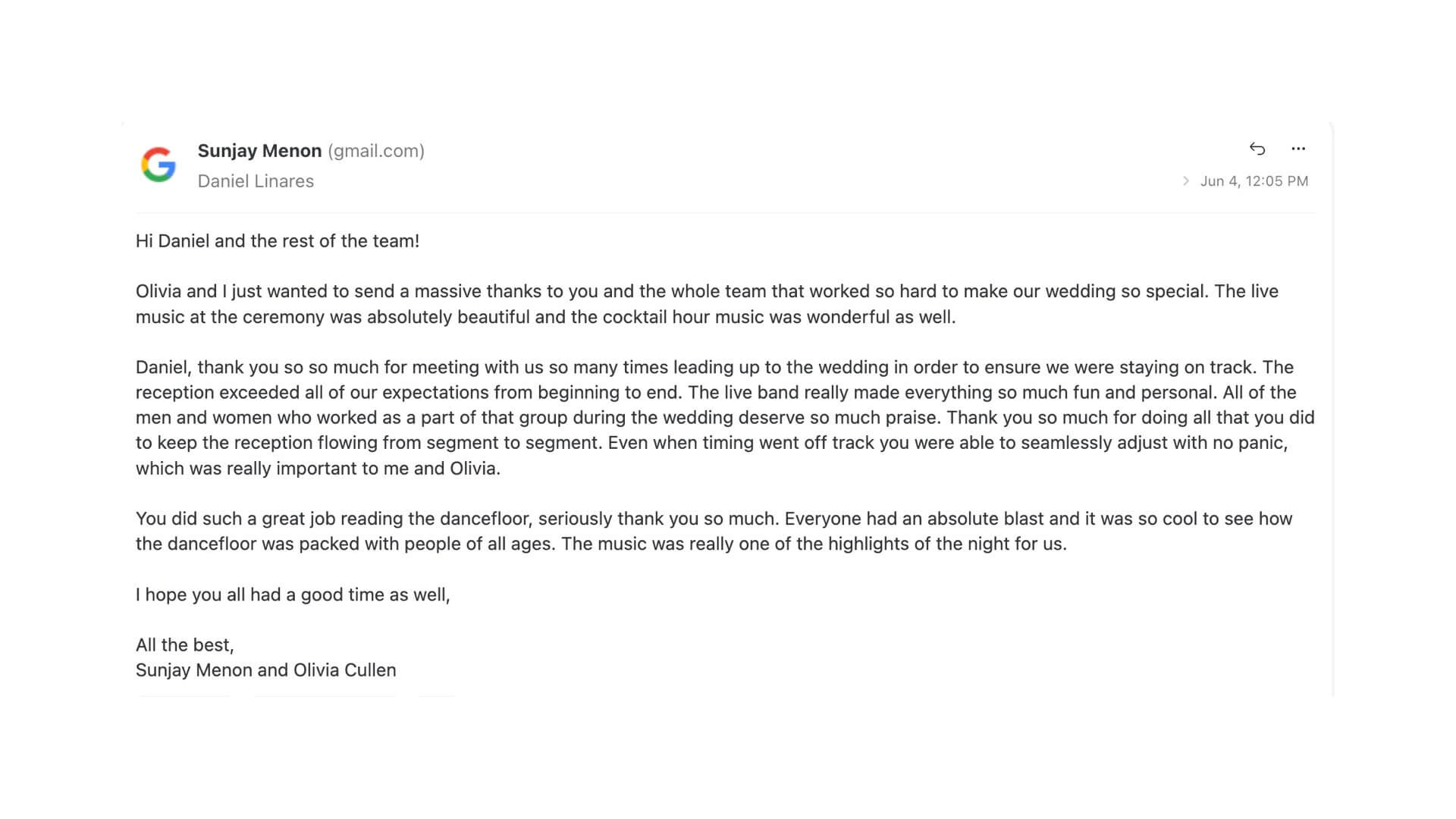Open the three-dot options menu
The height and width of the screenshot is (819, 1456).
pos(1299,149)
